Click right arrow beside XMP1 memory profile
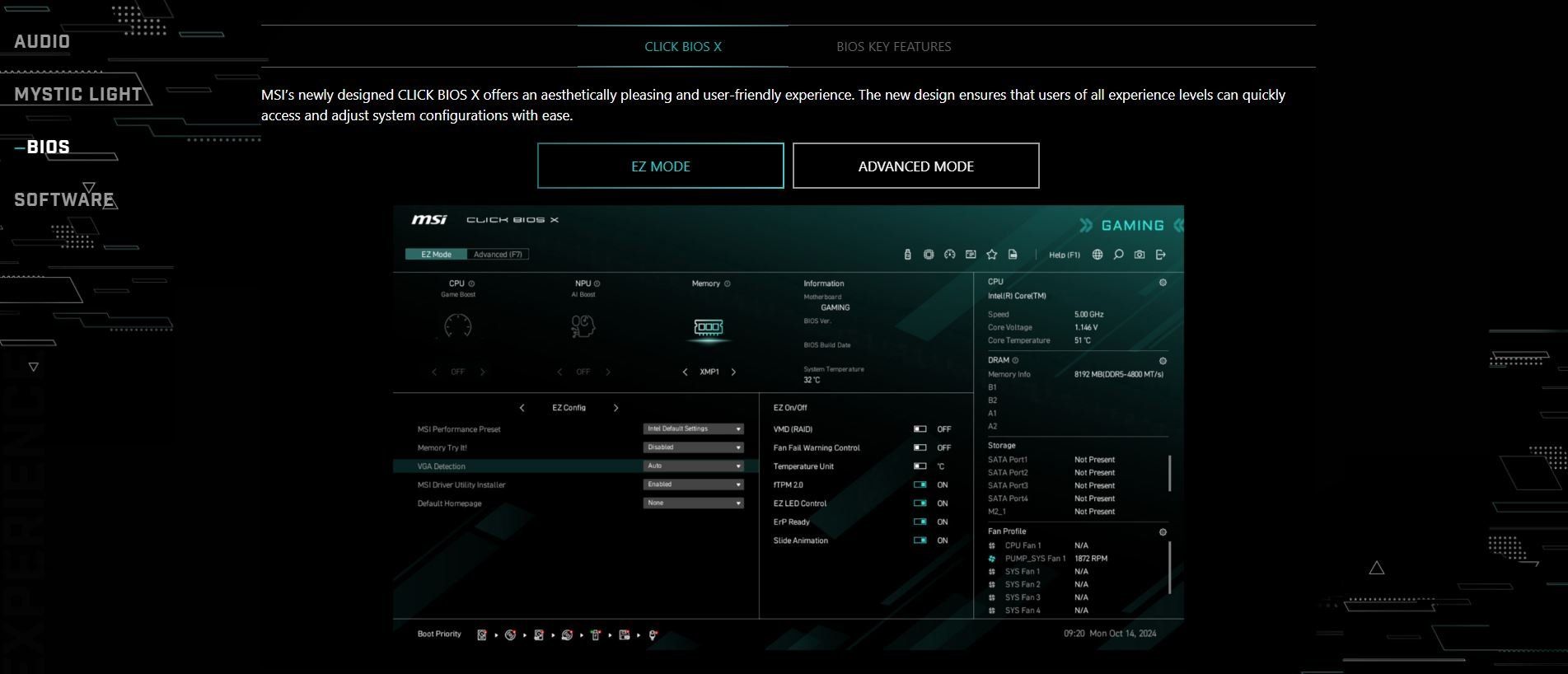This screenshot has width=1568, height=674. [733, 372]
